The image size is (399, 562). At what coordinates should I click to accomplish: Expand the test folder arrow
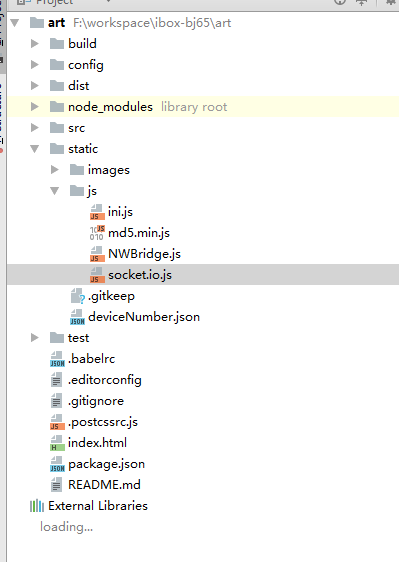click(35, 338)
